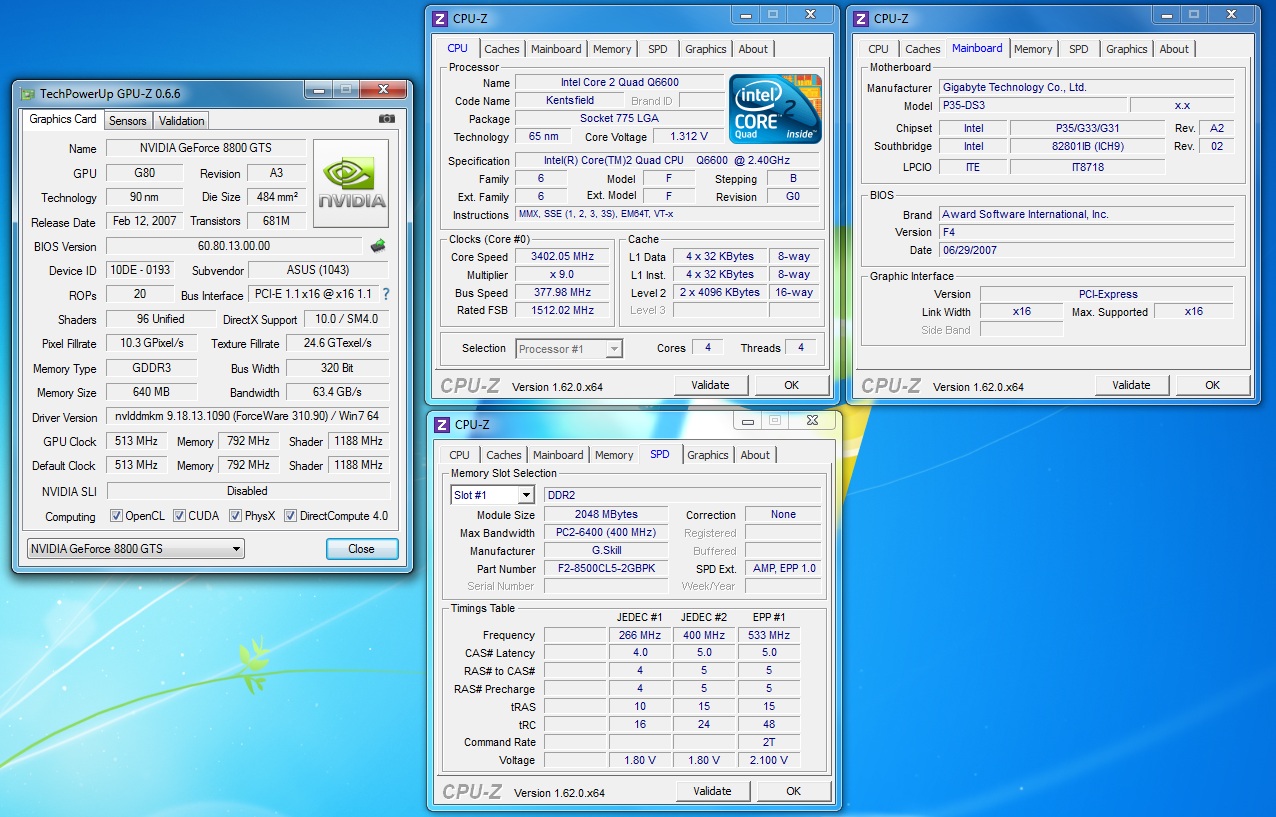Viewport: 1276px width, 817px height.
Task: Click the Intel Core 2 Quad logo
Action: (775, 108)
